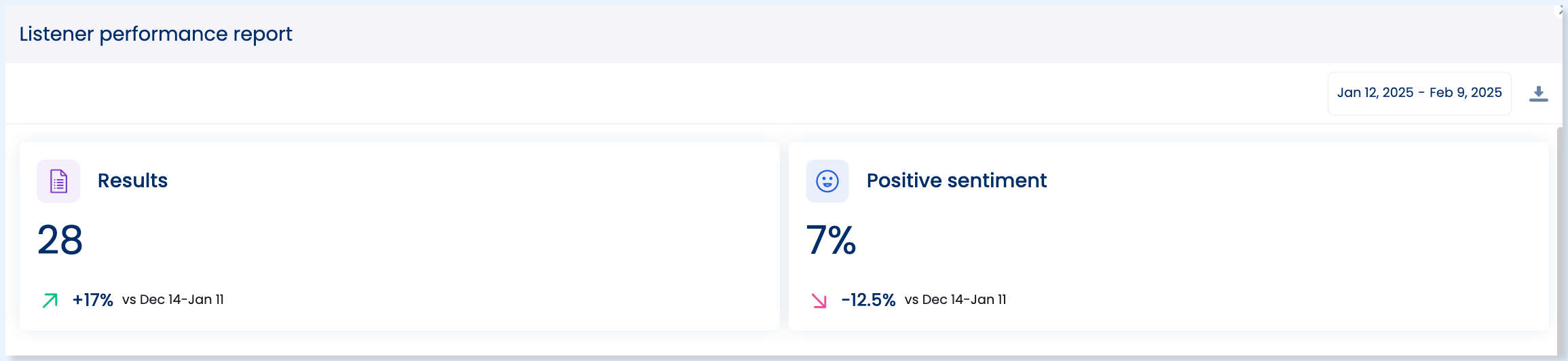Click the pink downward trend arrow
1568x361 pixels.
point(819,300)
